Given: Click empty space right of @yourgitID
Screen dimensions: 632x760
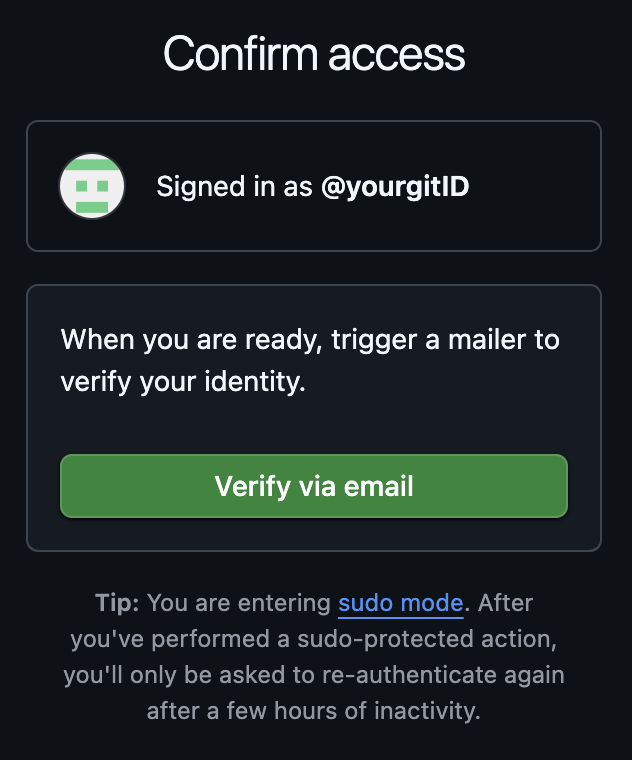Looking at the screenshot, I should tap(533, 187).
